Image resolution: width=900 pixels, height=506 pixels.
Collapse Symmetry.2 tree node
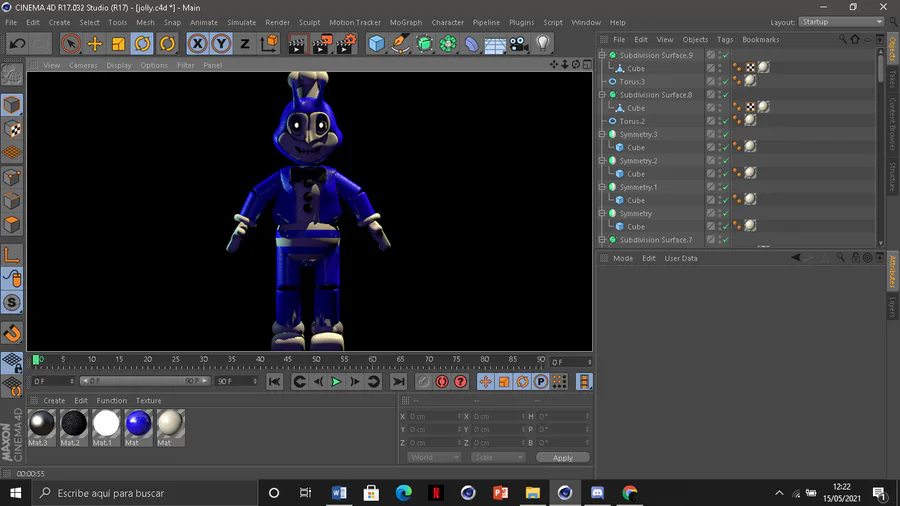(x=602, y=161)
